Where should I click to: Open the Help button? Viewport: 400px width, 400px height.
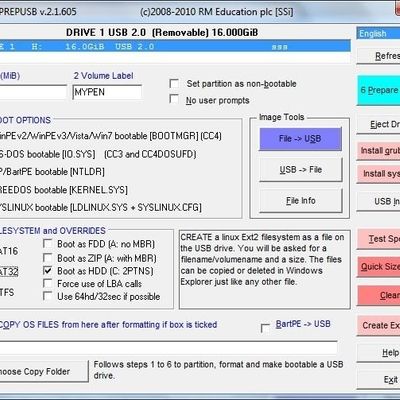[x=379, y=353]
